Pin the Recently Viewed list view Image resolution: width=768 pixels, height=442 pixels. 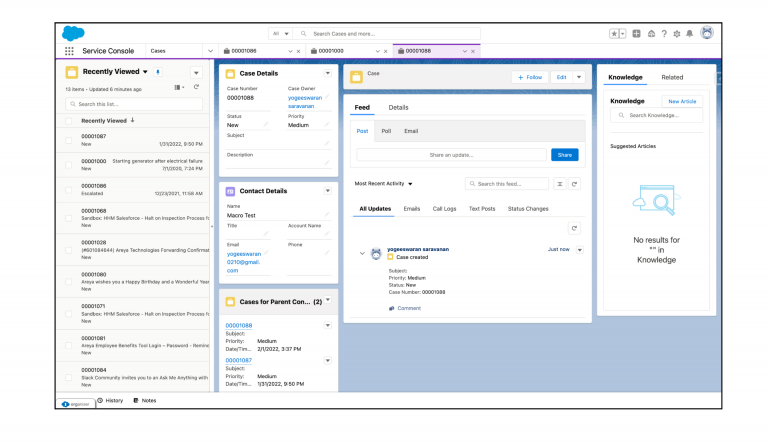158,72
